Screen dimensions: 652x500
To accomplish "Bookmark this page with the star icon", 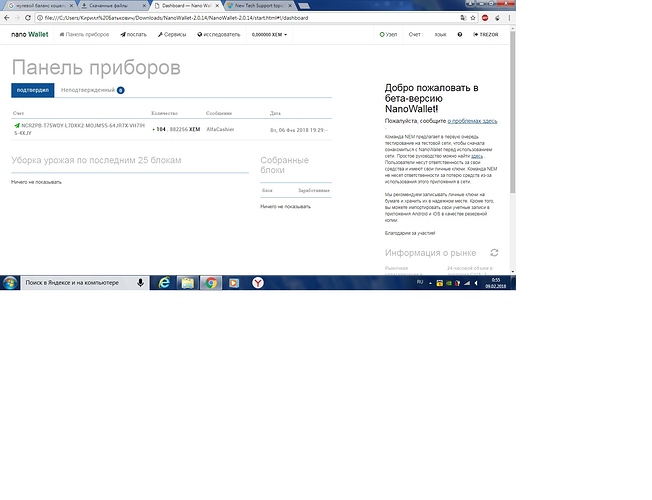I will click(x=473, y=18).
